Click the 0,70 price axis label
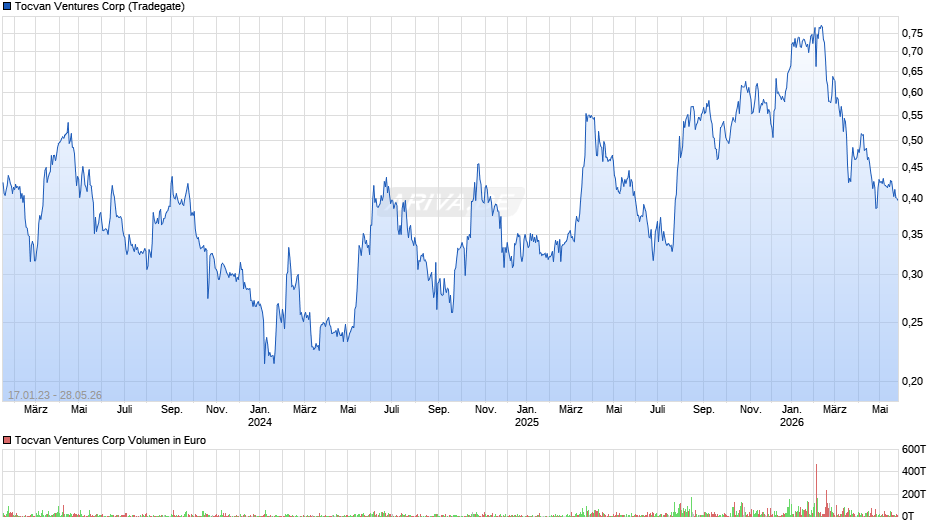Viewport: 940px width, 526px height. pos(912,52)
